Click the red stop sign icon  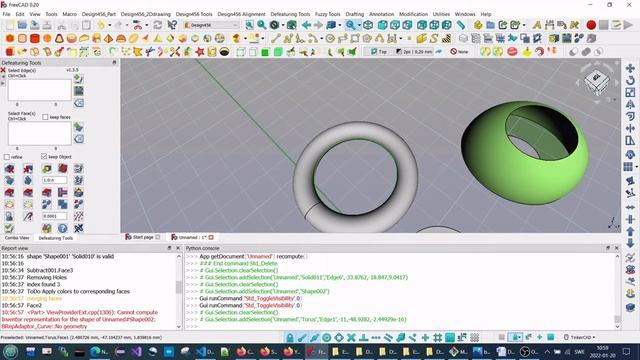click(512, 52)
